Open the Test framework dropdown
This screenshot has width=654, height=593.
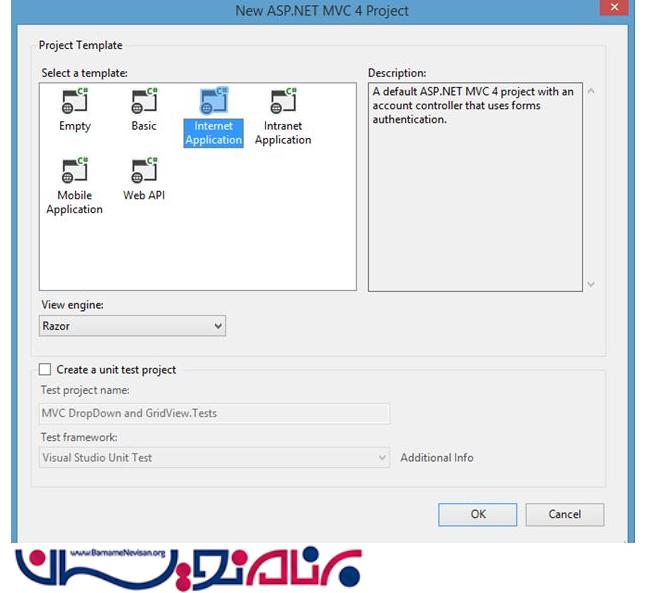tap(214, 457)
